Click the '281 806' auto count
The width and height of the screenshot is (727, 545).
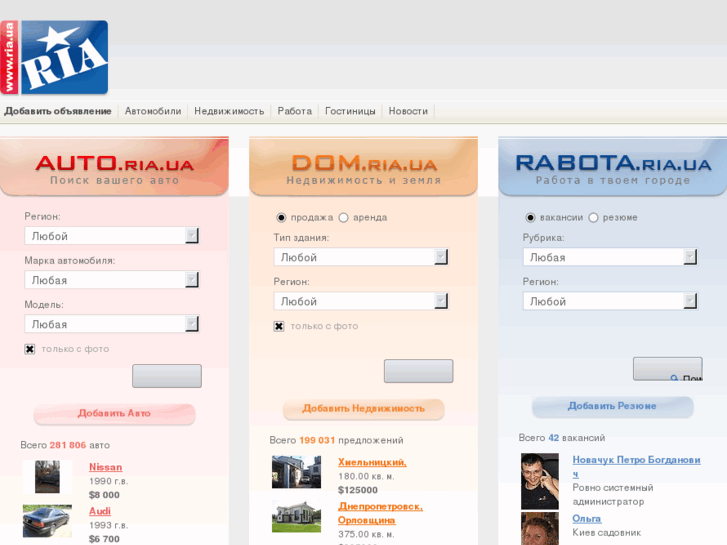tap(68, 445)
